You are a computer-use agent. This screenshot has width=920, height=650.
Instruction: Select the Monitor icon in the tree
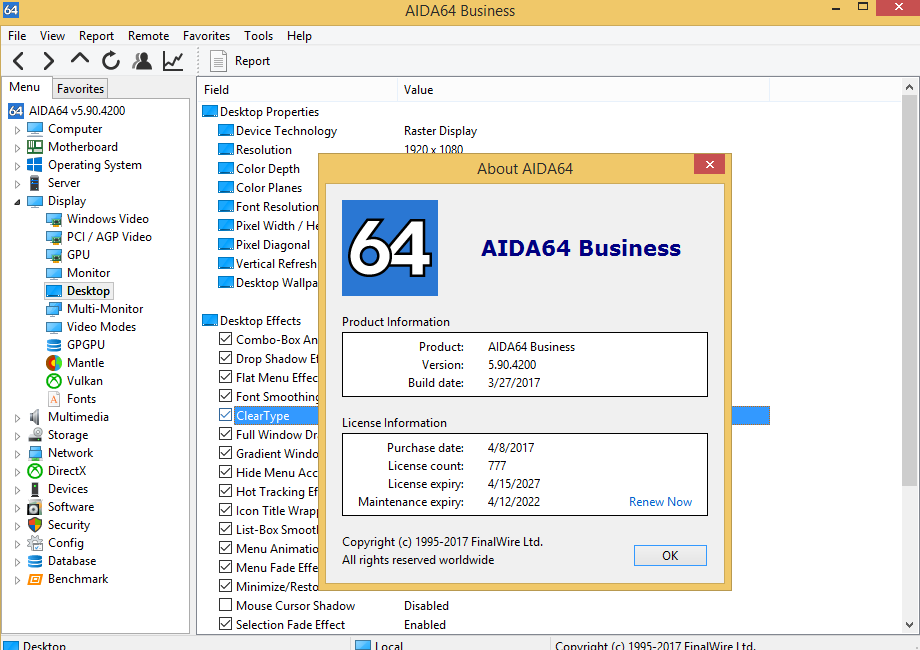pos(54,273)
